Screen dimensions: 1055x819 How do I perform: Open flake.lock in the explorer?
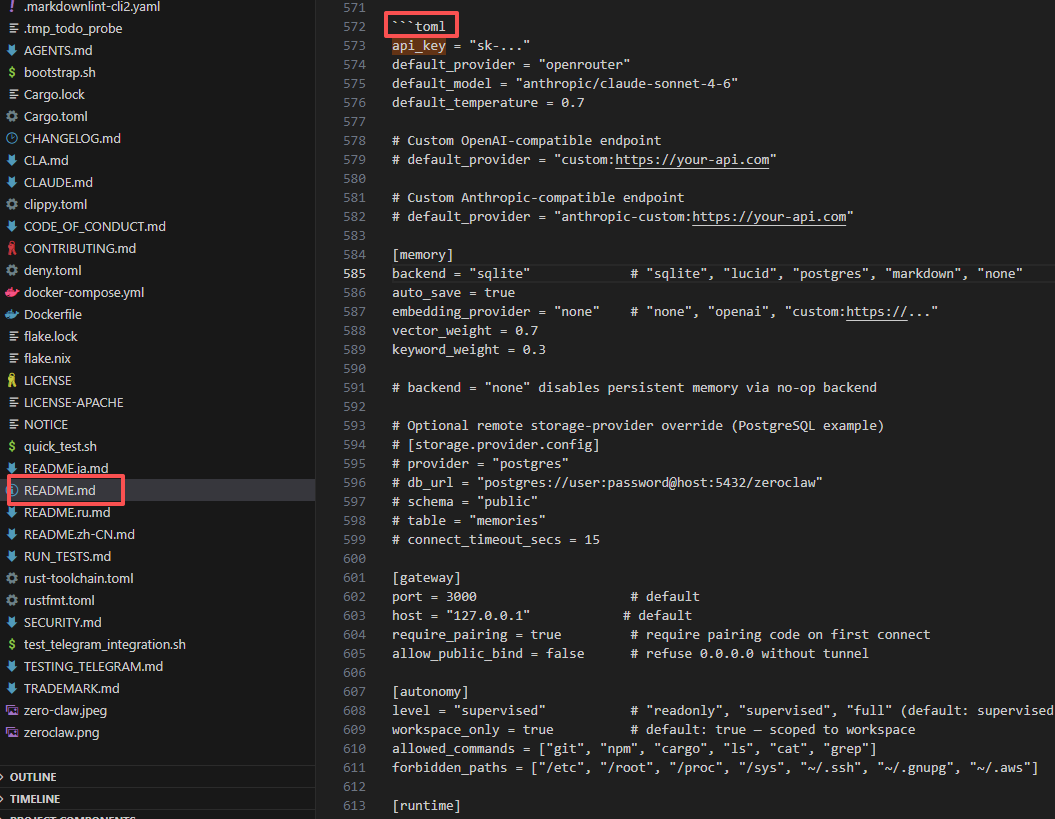pos(50,336)
